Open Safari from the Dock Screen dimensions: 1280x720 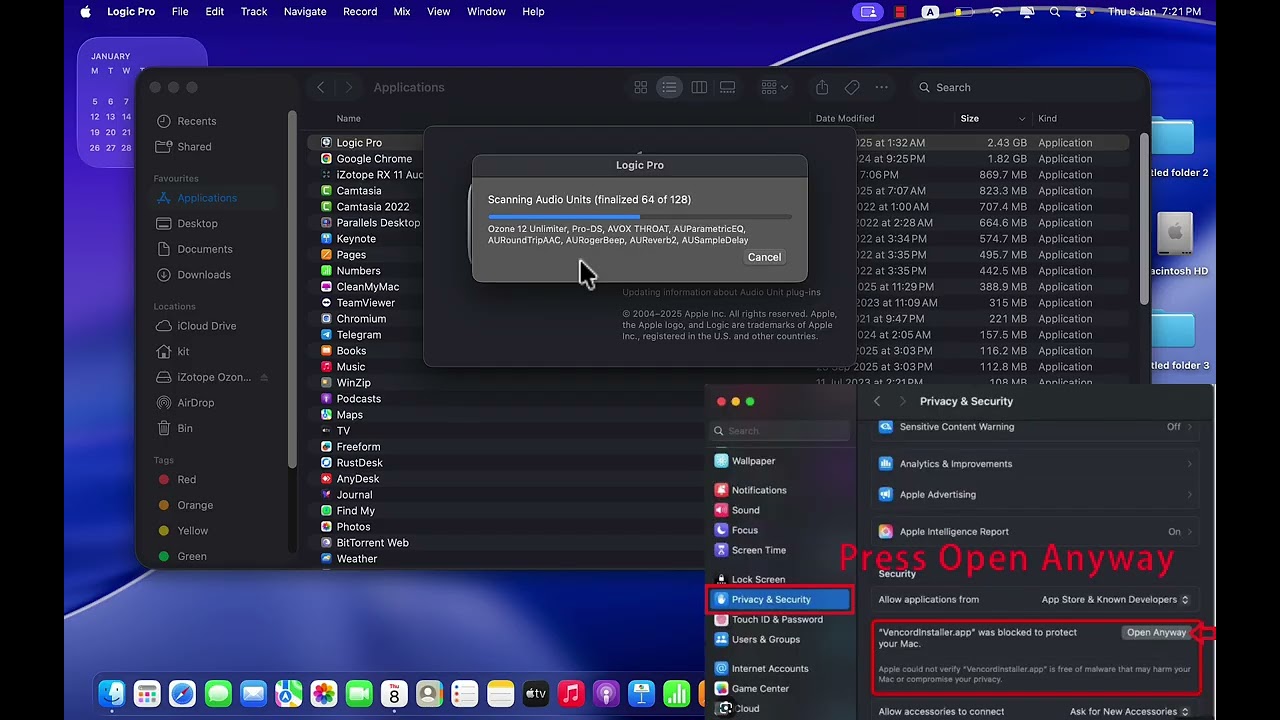[182, 694]
